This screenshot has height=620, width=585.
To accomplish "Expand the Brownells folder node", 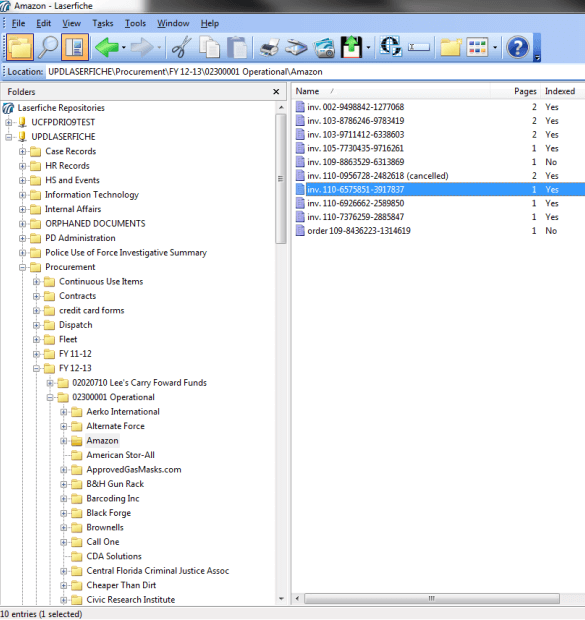I will pos(64,527).
